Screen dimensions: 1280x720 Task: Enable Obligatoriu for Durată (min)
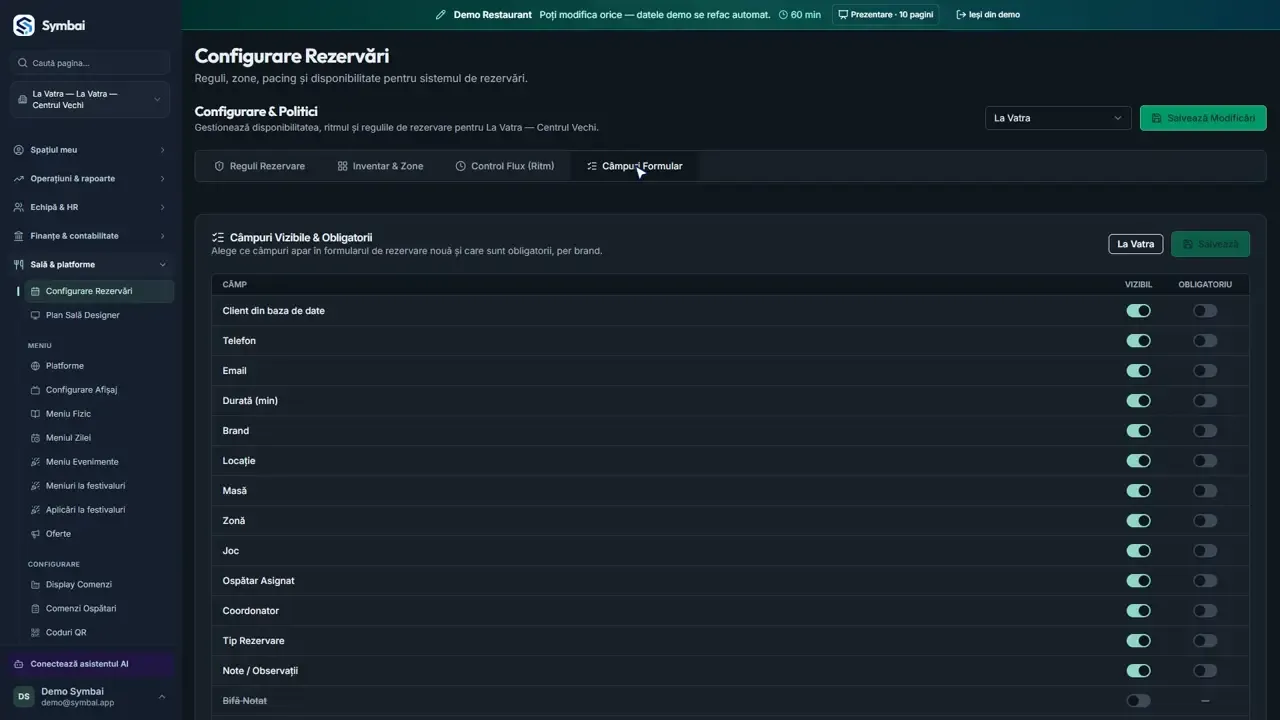1205,401
